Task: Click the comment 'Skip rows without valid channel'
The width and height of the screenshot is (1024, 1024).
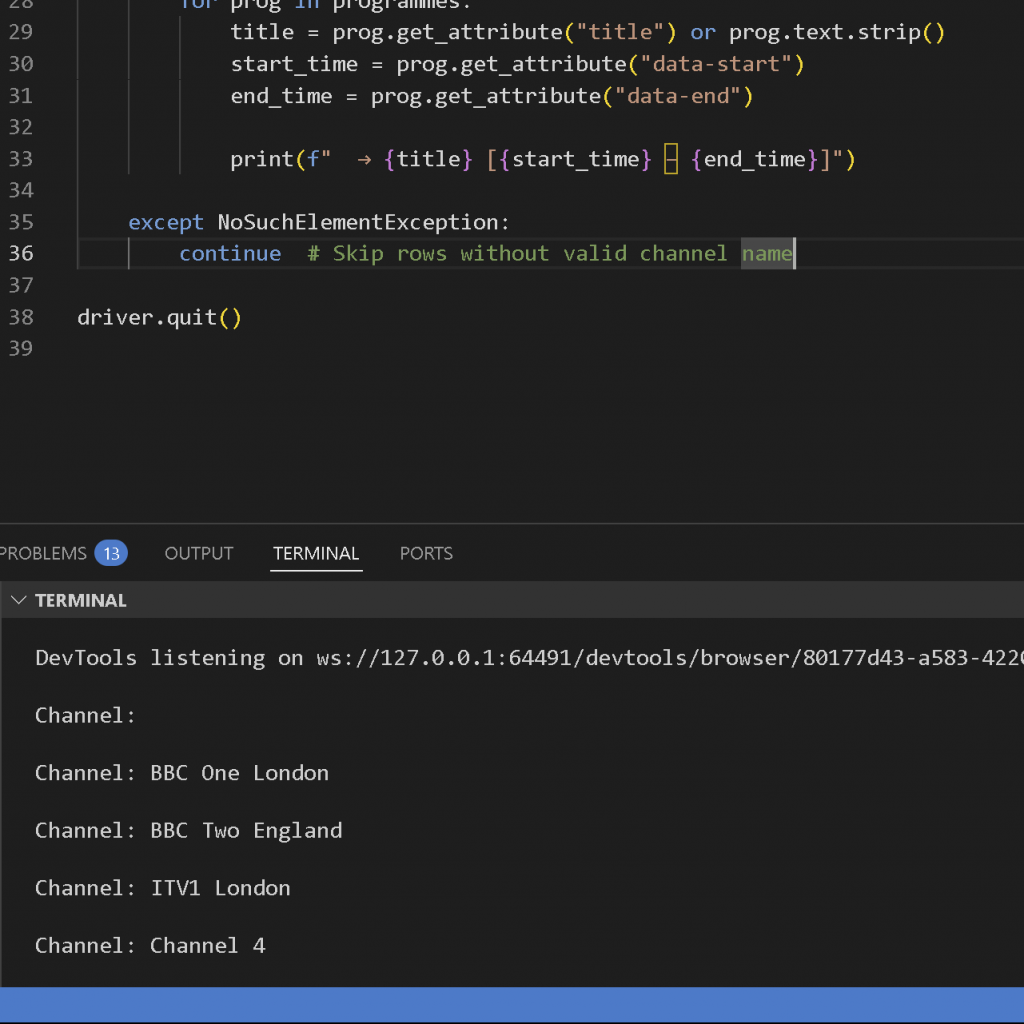Action: 530,253
